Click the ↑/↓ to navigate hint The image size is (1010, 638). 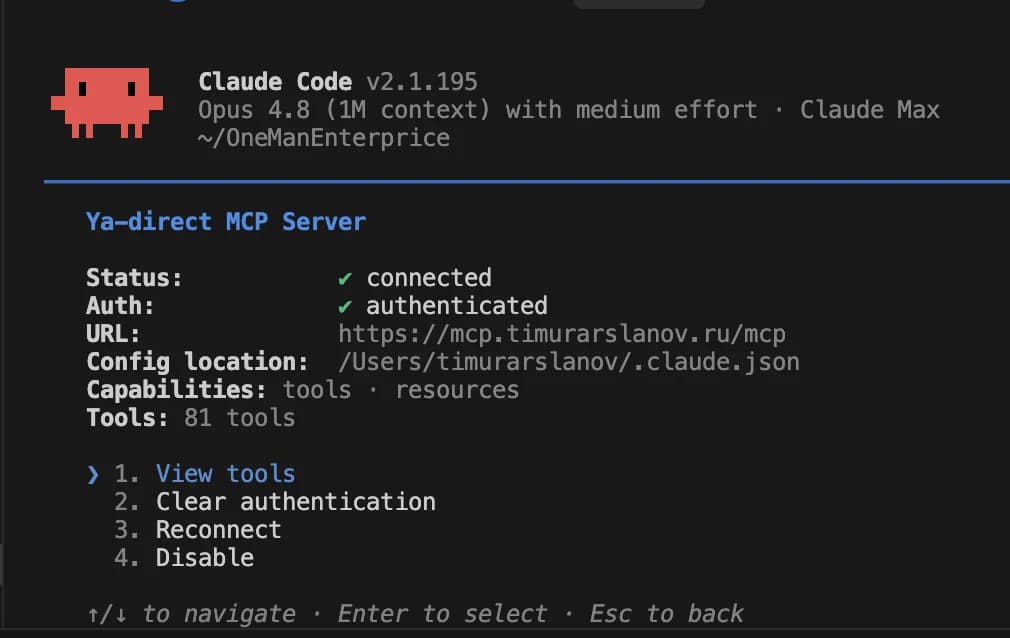tap(191, 614)
